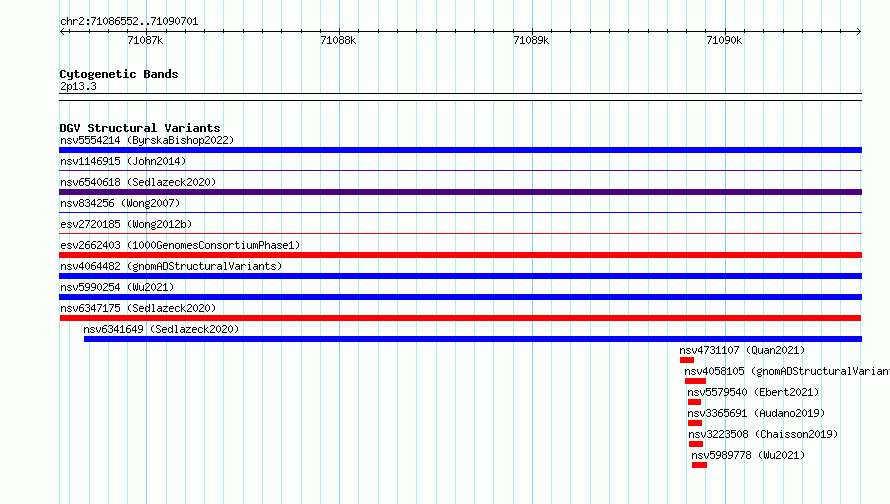Click the Cytogenetic Bands track title
This screenshot has width=890, height=504.
(x=119, y=74)
